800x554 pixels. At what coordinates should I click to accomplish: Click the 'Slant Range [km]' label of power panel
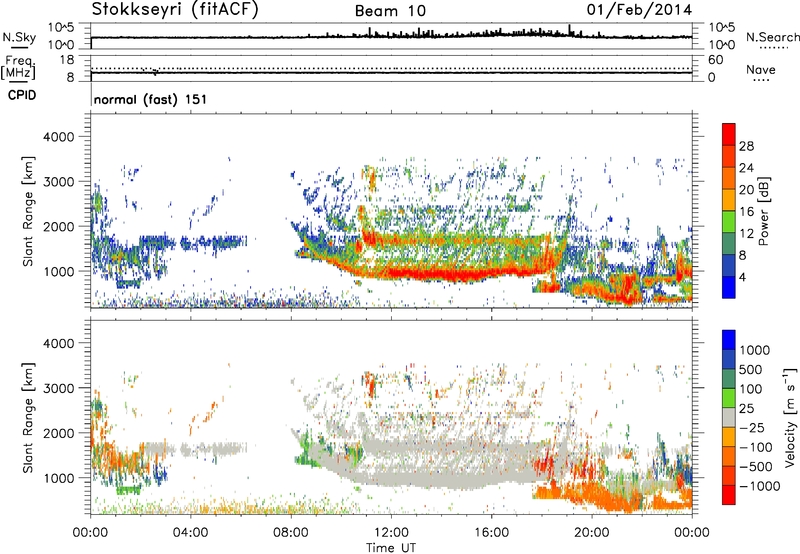pyautogui.click(x=28, y=211)
